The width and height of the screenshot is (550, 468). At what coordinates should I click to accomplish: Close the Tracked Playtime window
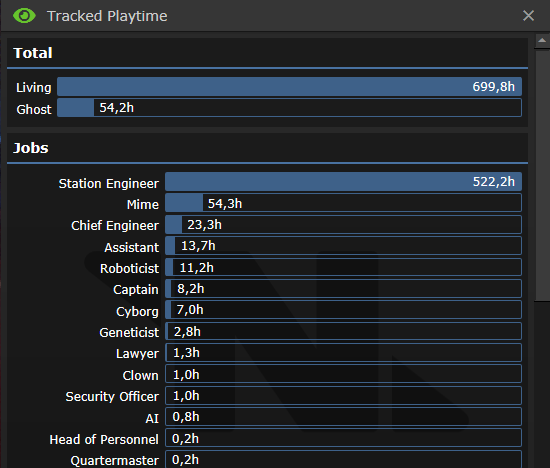pos(528,16)
